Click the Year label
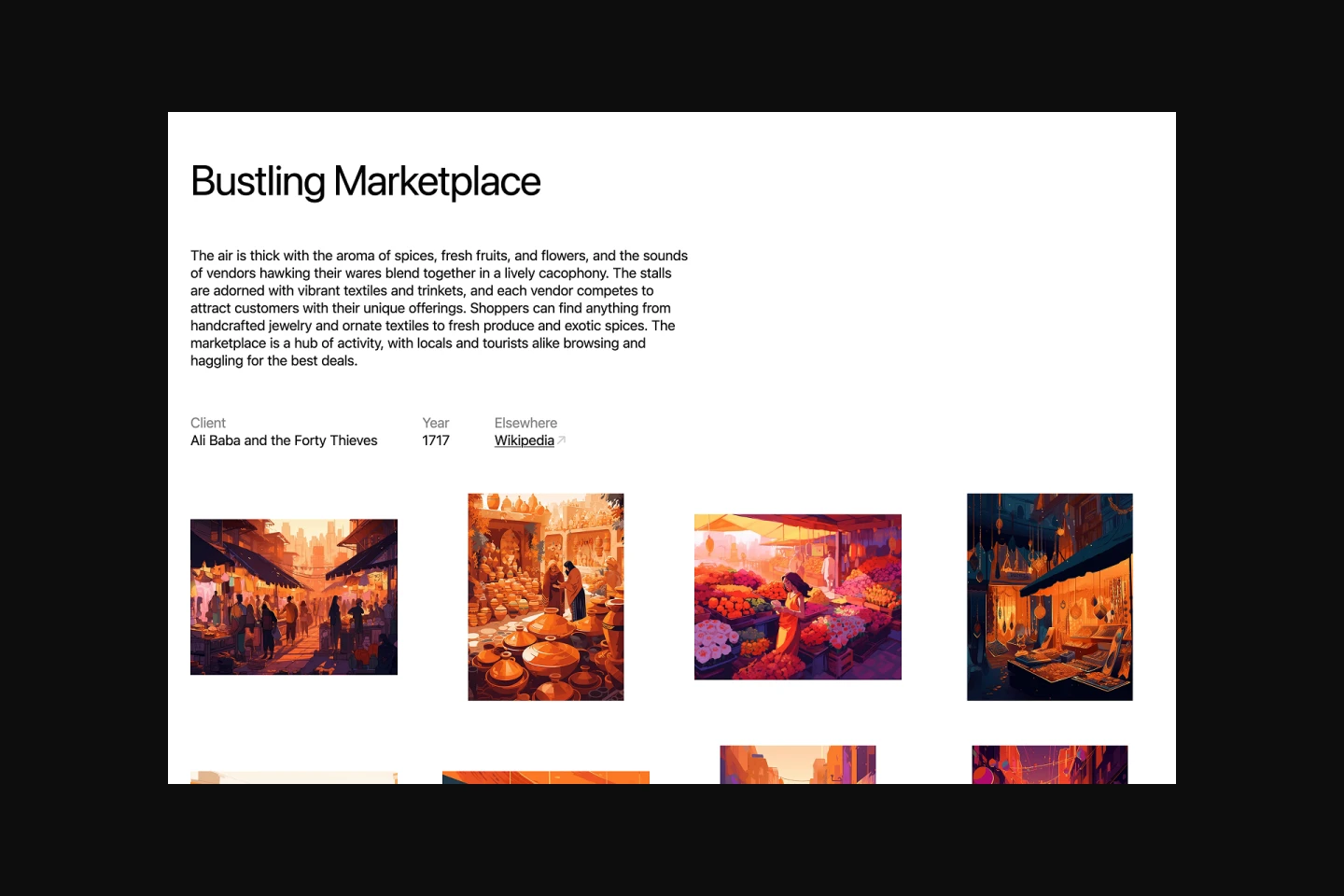 click(435, 423)
